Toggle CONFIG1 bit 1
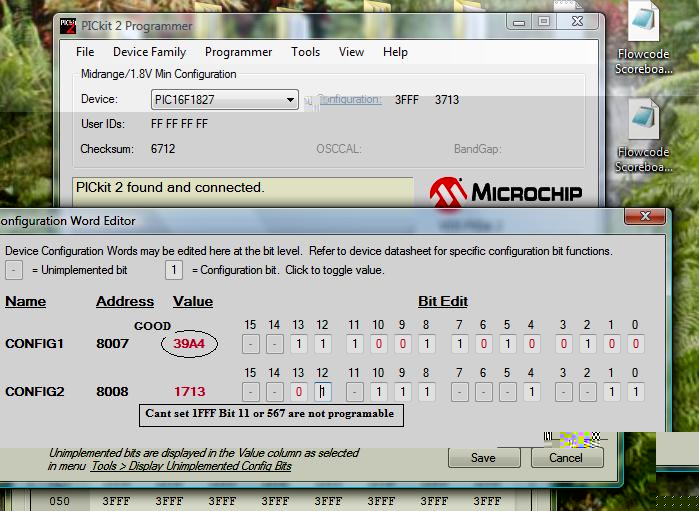The image size is (699, 511). point(612,344)
